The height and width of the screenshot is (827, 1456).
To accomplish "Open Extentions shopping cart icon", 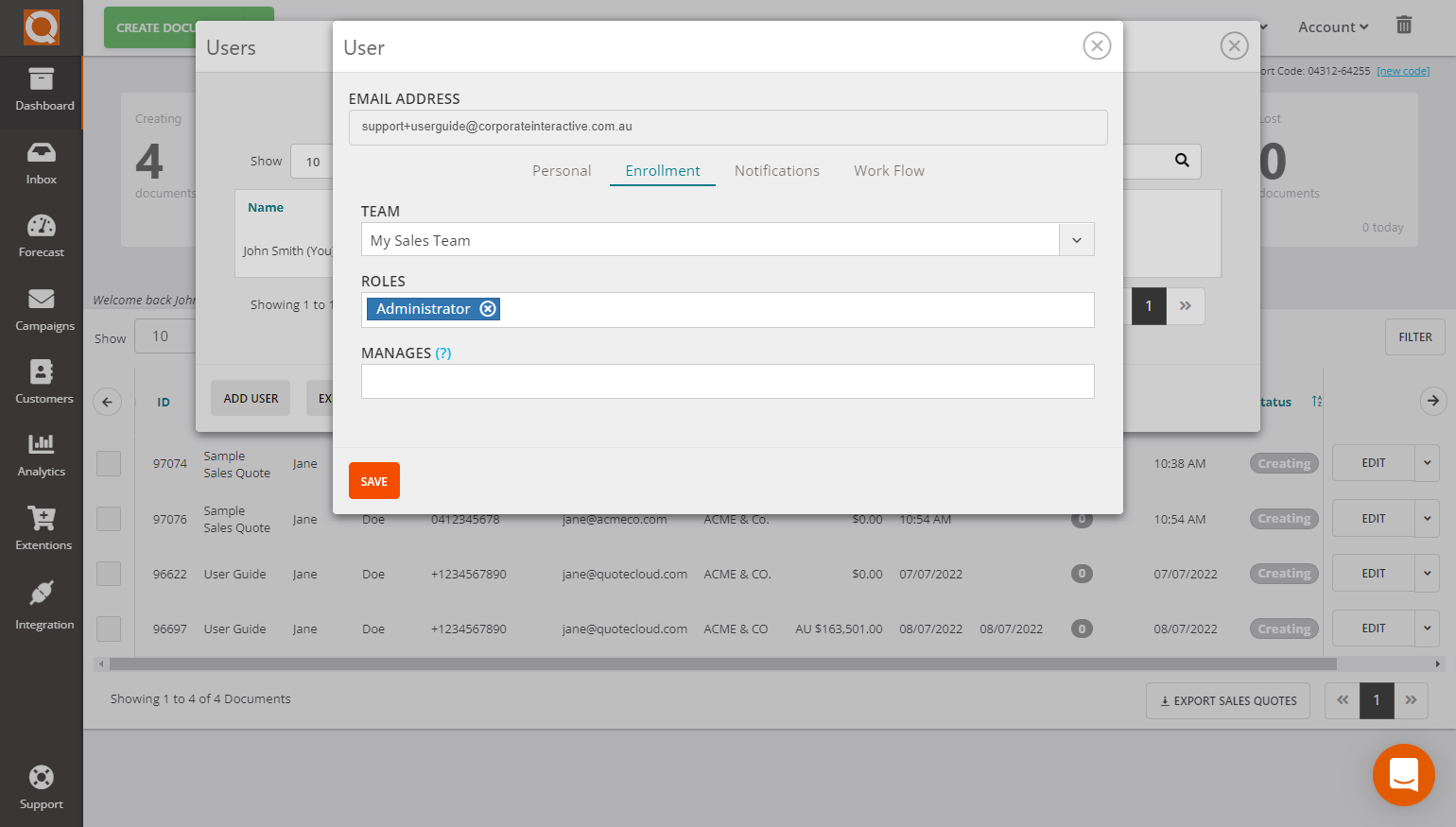I will click(x=41, y=518).
